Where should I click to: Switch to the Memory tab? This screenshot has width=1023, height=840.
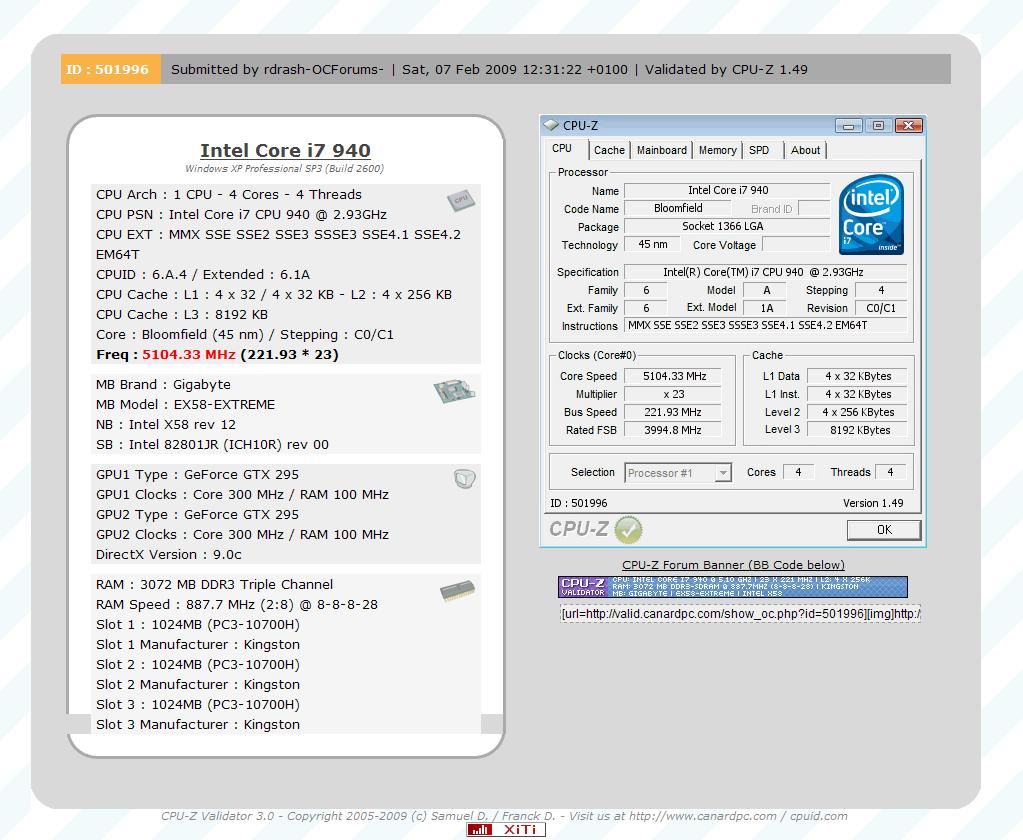(718, 150)
